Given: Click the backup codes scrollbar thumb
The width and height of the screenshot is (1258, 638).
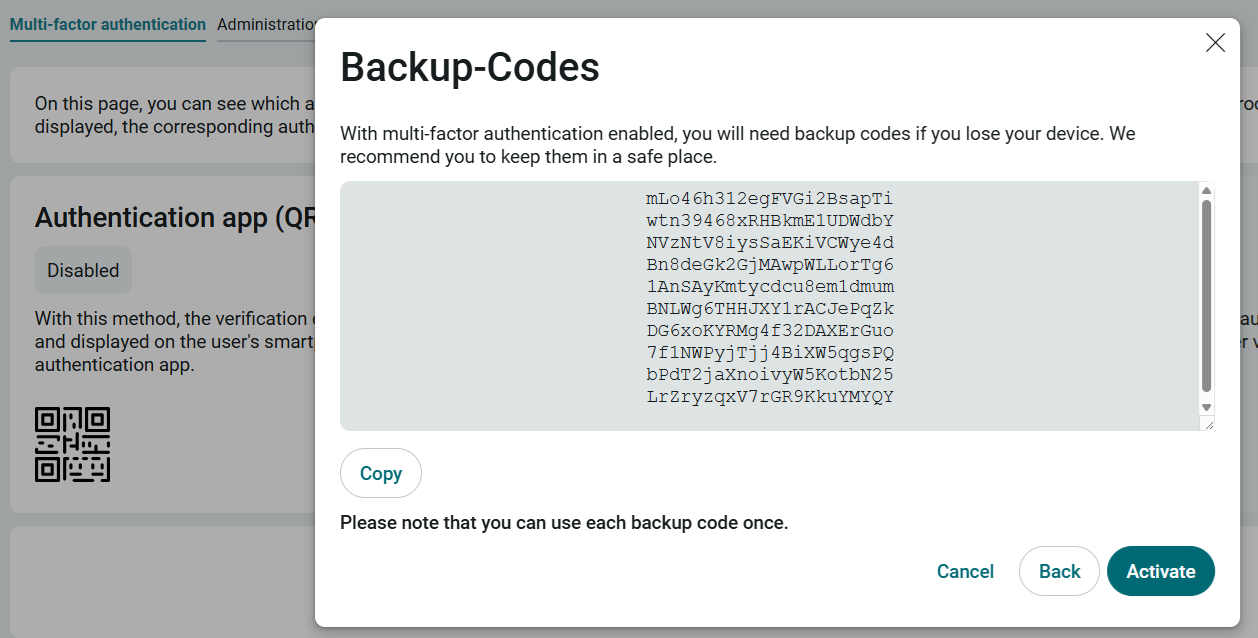Looking at the screenshot, I should tap(1206, 296).
